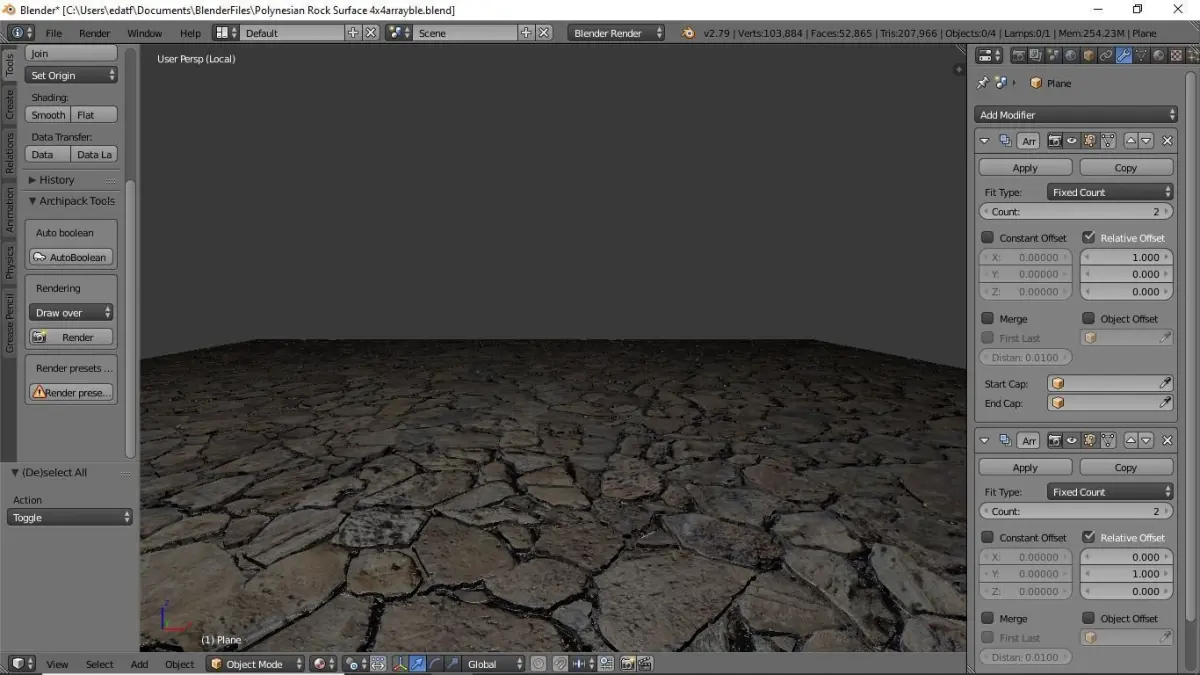Click the Flat shading button
This screenshot has width=1200, height=675.
click(x=94, y=115)
